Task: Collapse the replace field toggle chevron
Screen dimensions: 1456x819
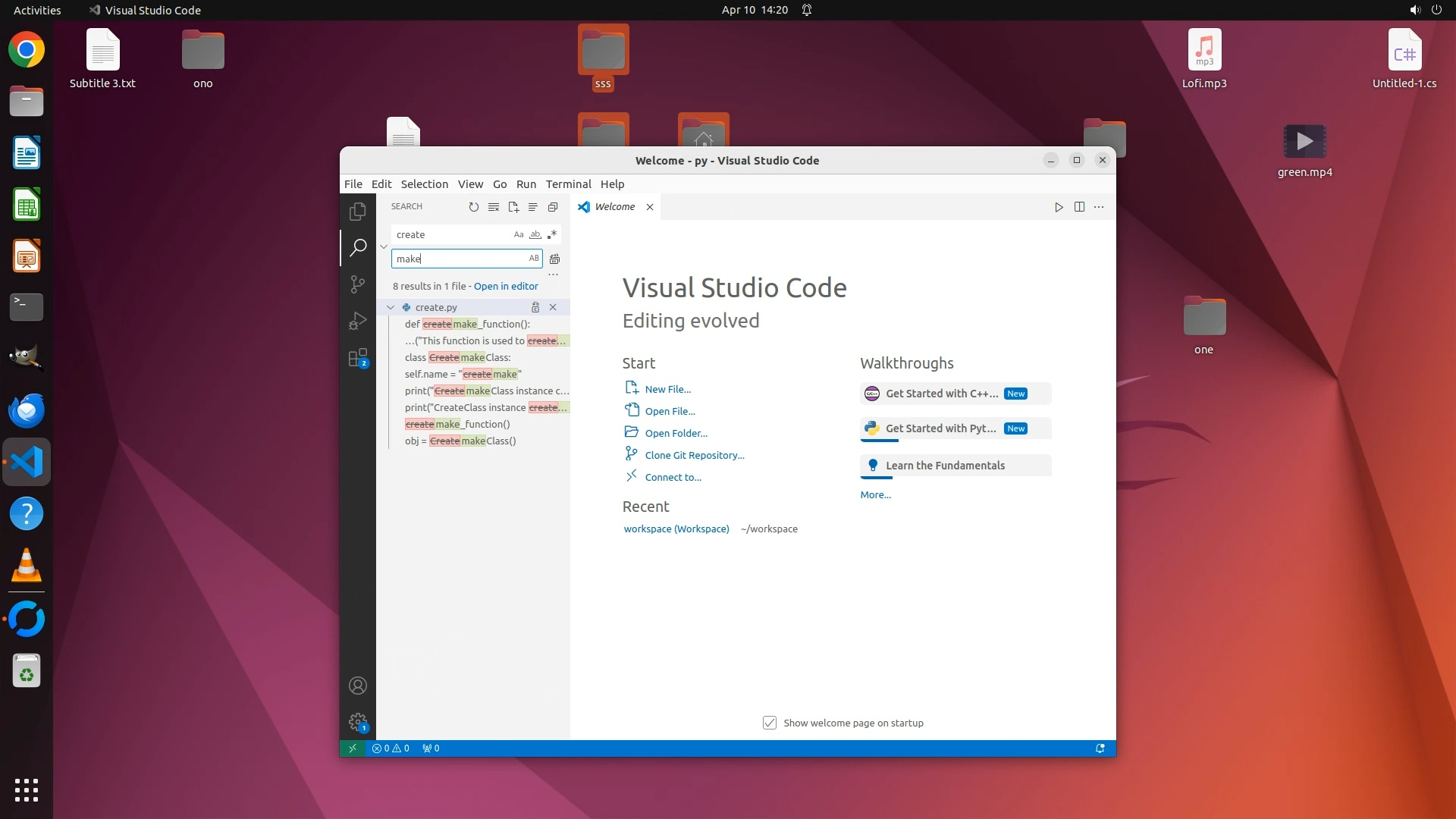Action: pos(384,246)
